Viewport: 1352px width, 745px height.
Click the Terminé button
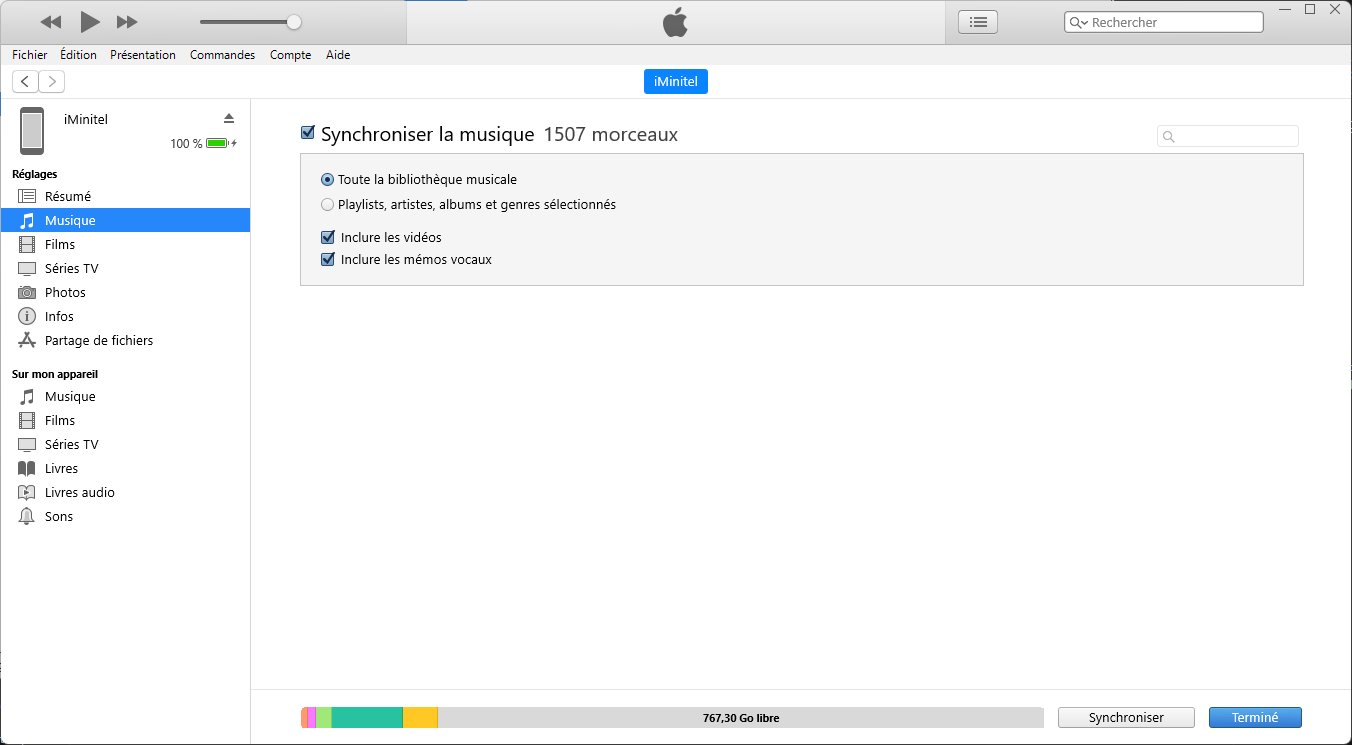tap(1255, 718)
